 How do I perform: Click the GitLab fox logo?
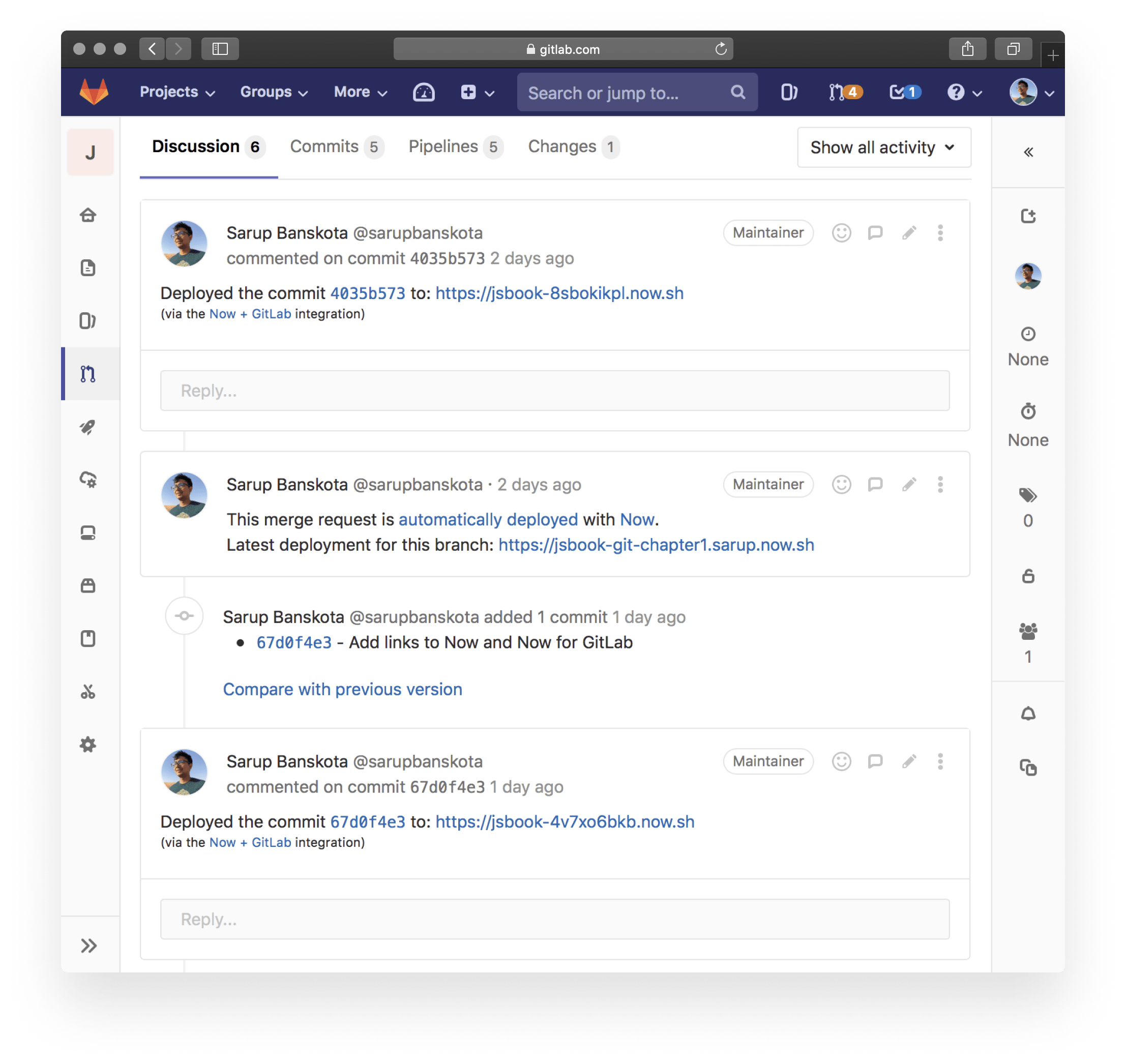click(x=94, y=92)
